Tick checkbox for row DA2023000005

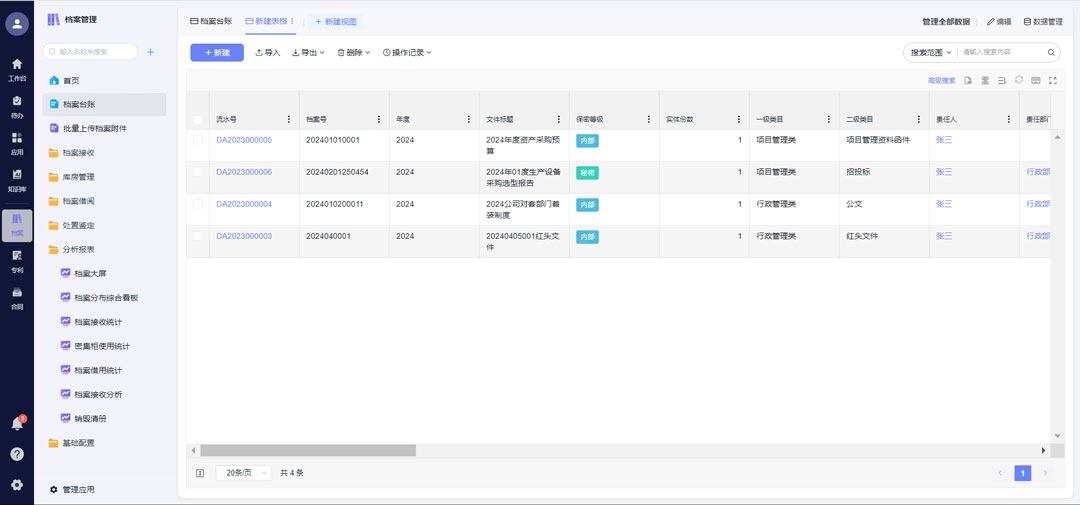click(x=198, y=140)
